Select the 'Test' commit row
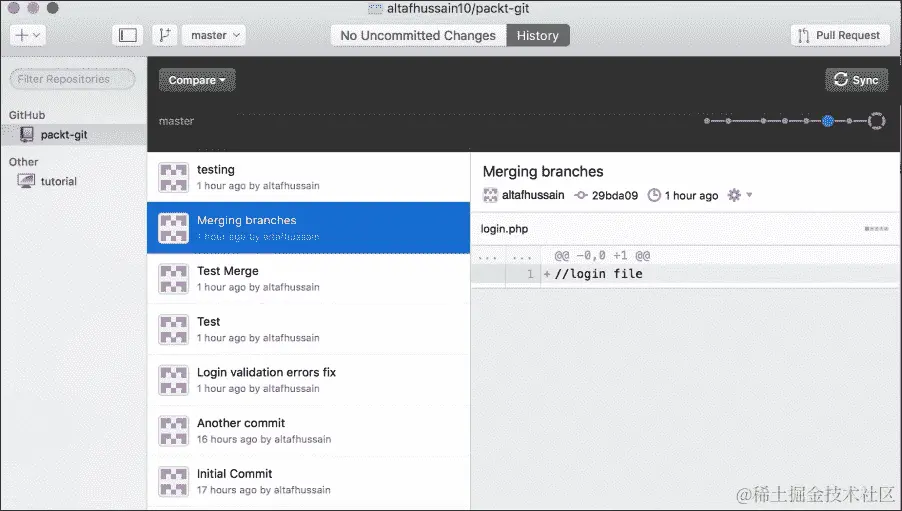This screenshot has width=902, height=511. coord(308,329)
